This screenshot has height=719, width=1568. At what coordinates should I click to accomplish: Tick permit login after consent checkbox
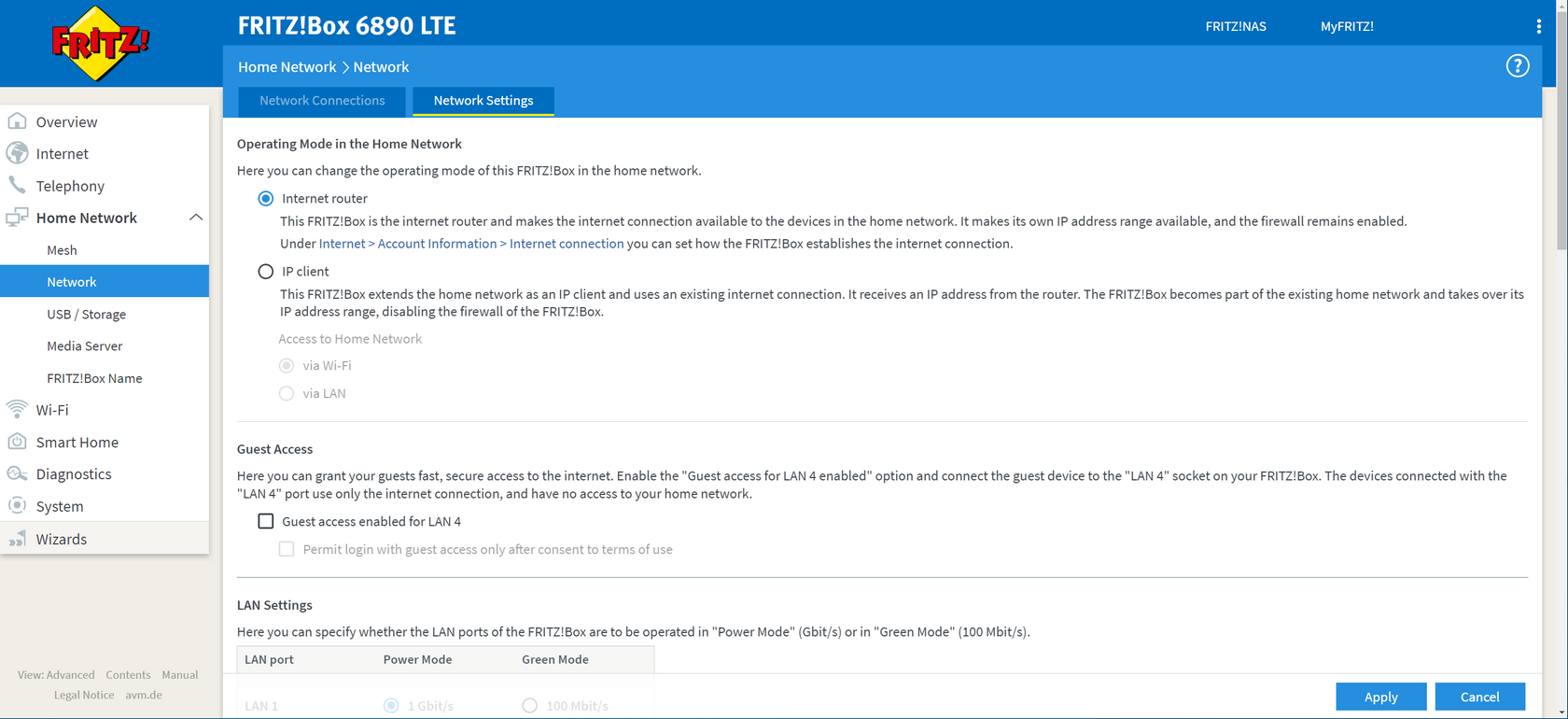click(x=287, y=549)
